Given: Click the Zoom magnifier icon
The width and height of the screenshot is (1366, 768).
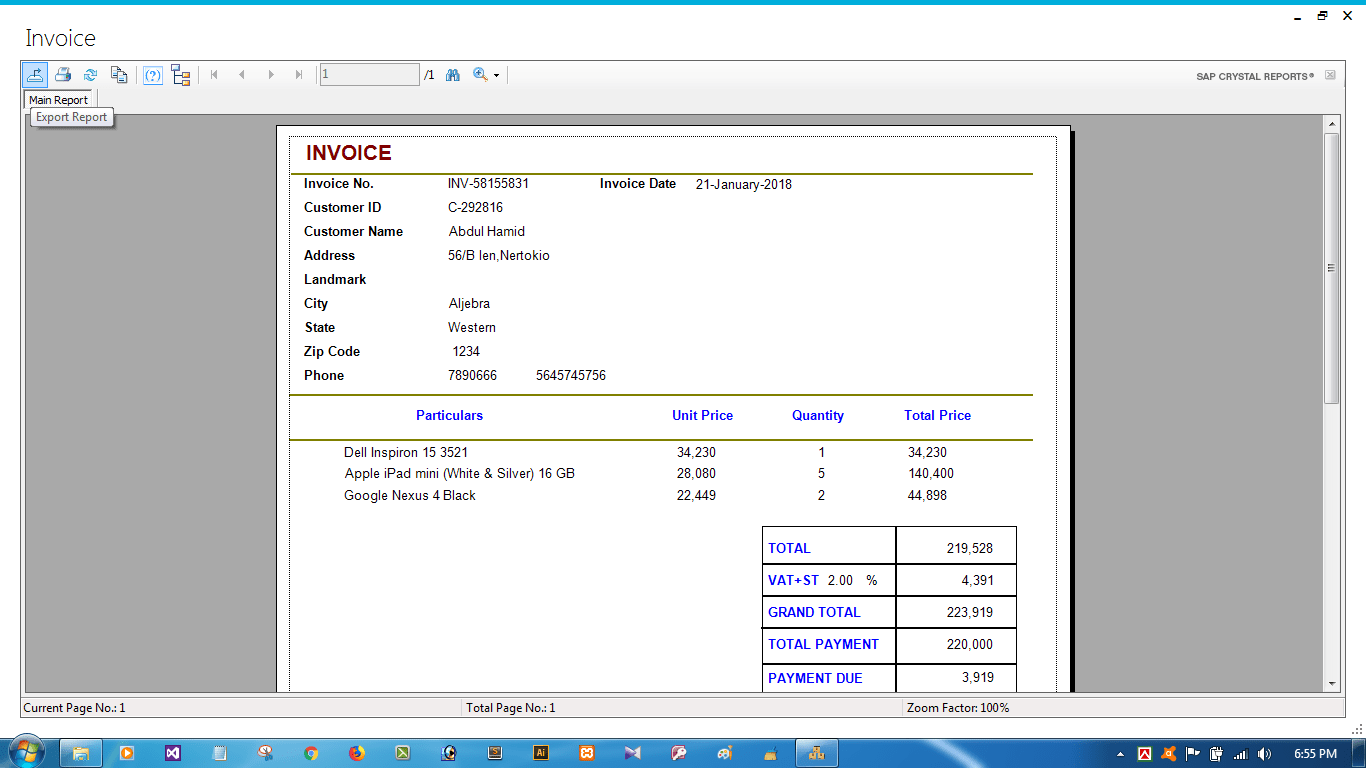Looking at the screenshot, I should [480, 75].
